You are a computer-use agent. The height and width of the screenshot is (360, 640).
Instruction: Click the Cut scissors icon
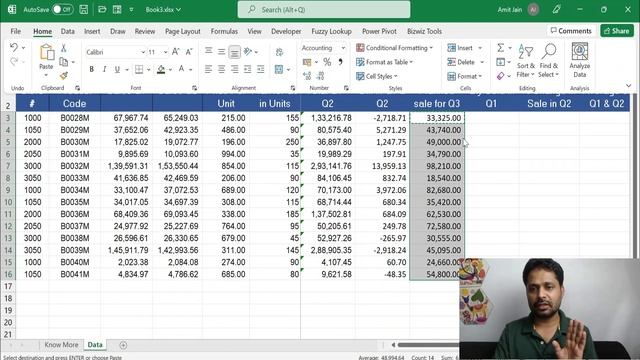[64, 48]
